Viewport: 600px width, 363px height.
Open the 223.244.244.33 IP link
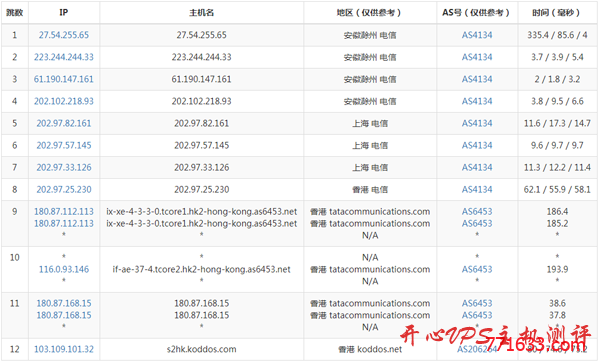click(64, 57)
